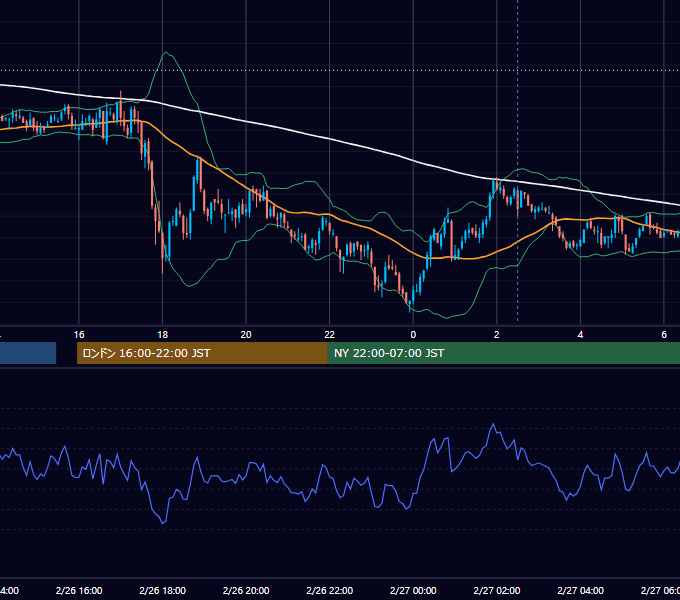
Task: Click the 2/26 16:00 date label
Action: pyautogui.click(x=79, y=590)
